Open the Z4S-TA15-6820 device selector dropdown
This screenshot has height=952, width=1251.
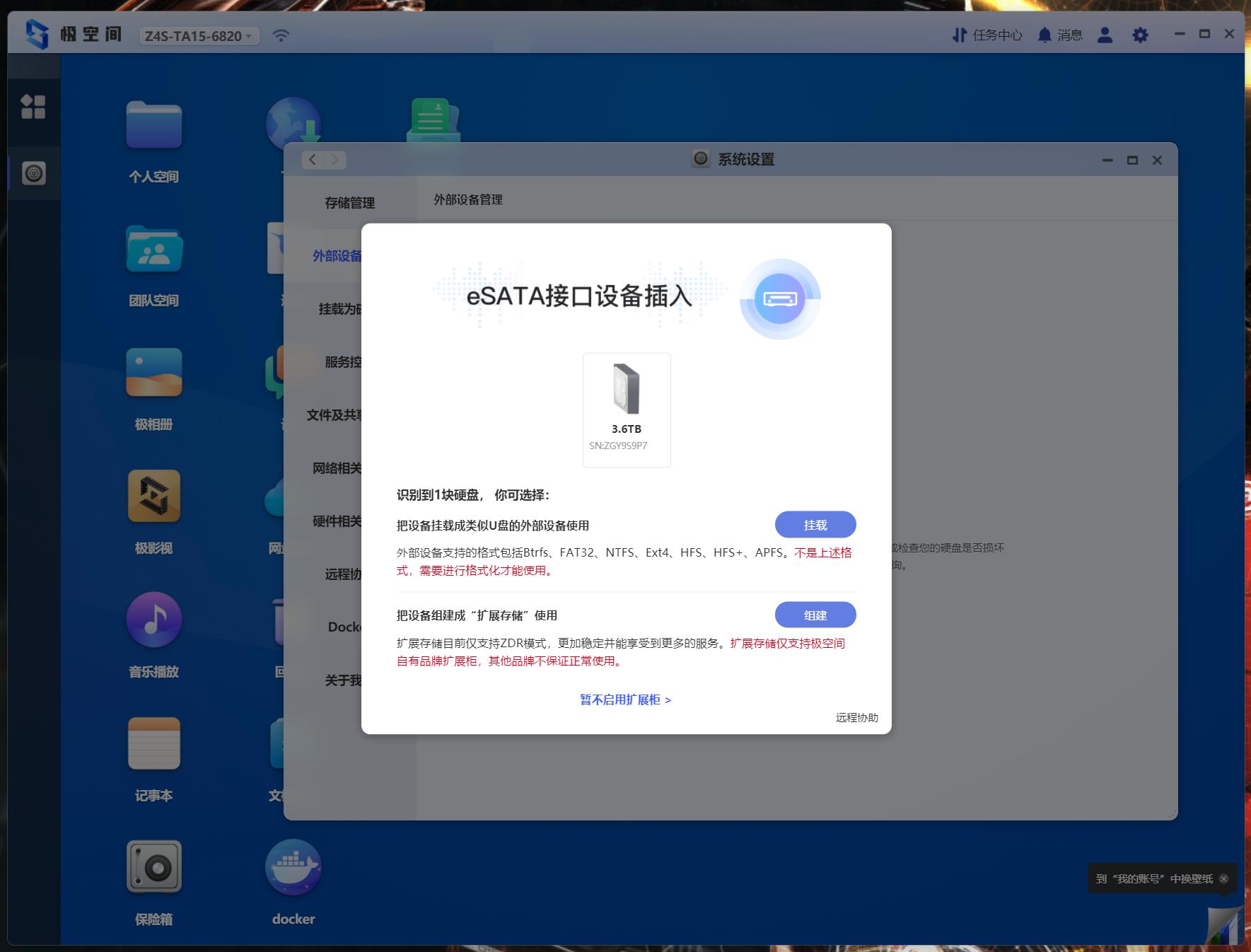(x=196, y=36)
